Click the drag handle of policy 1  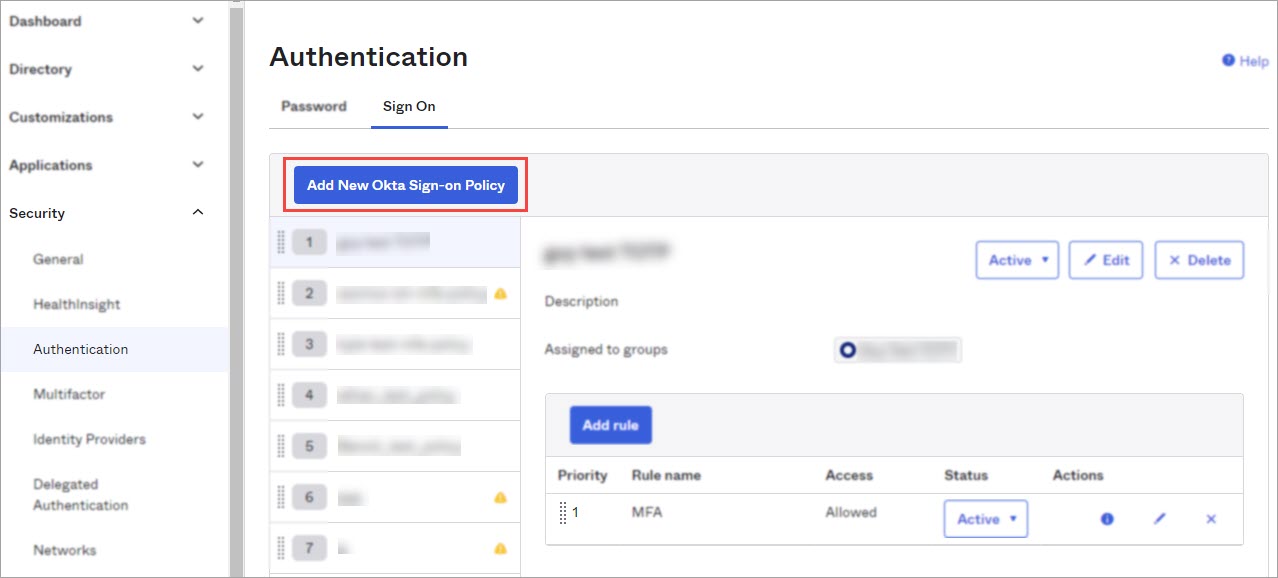click(281, 242)
